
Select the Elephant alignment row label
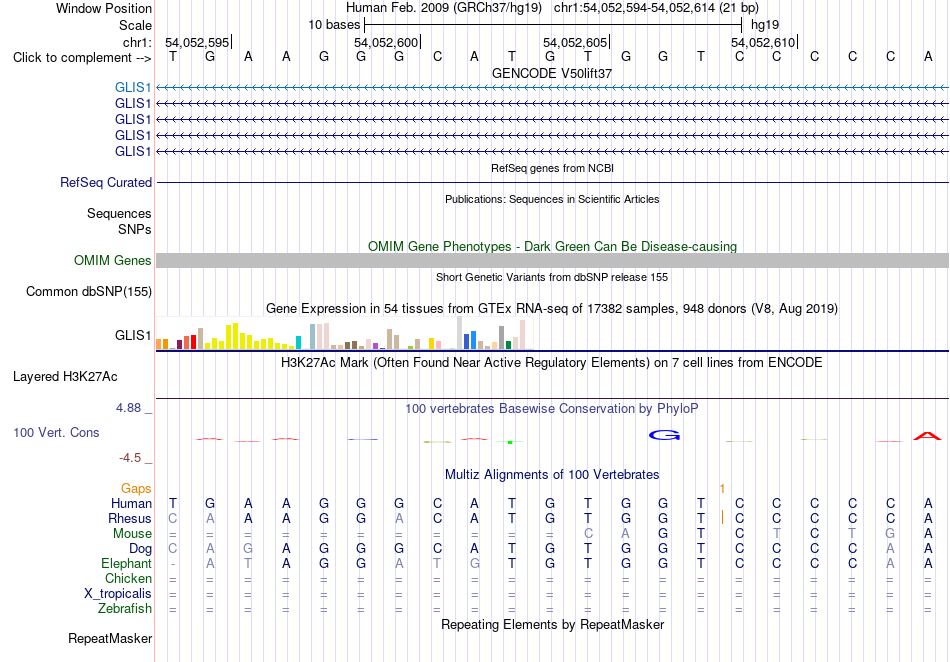pos(126,564)
